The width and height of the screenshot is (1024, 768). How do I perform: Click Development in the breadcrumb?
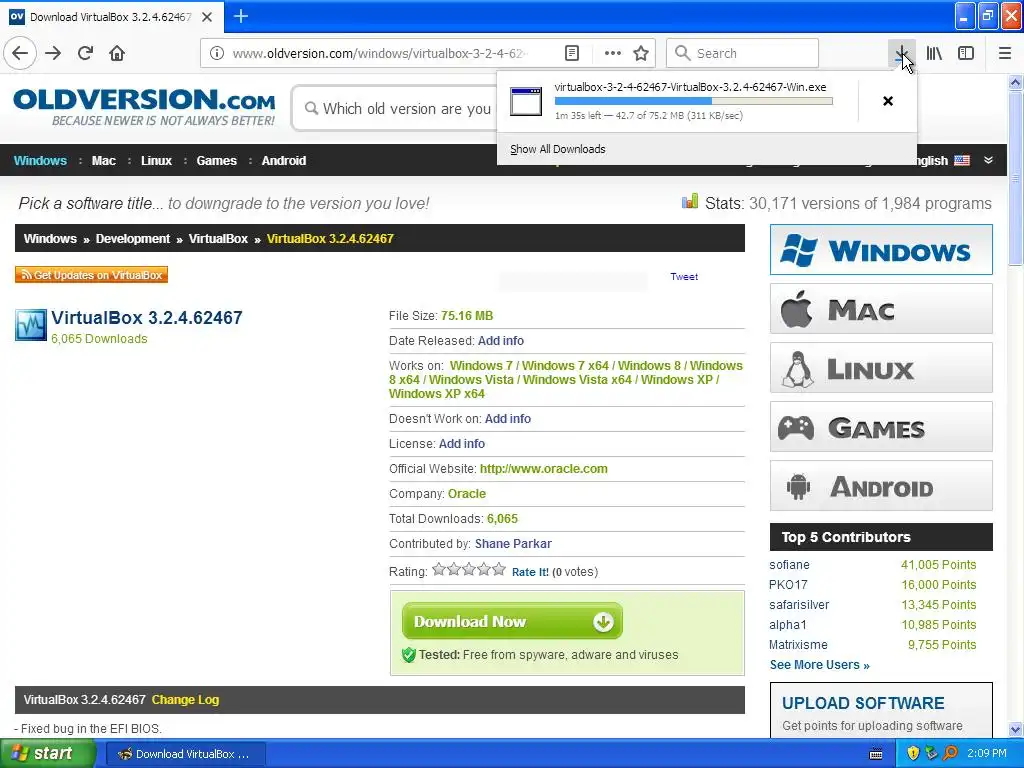133,238
